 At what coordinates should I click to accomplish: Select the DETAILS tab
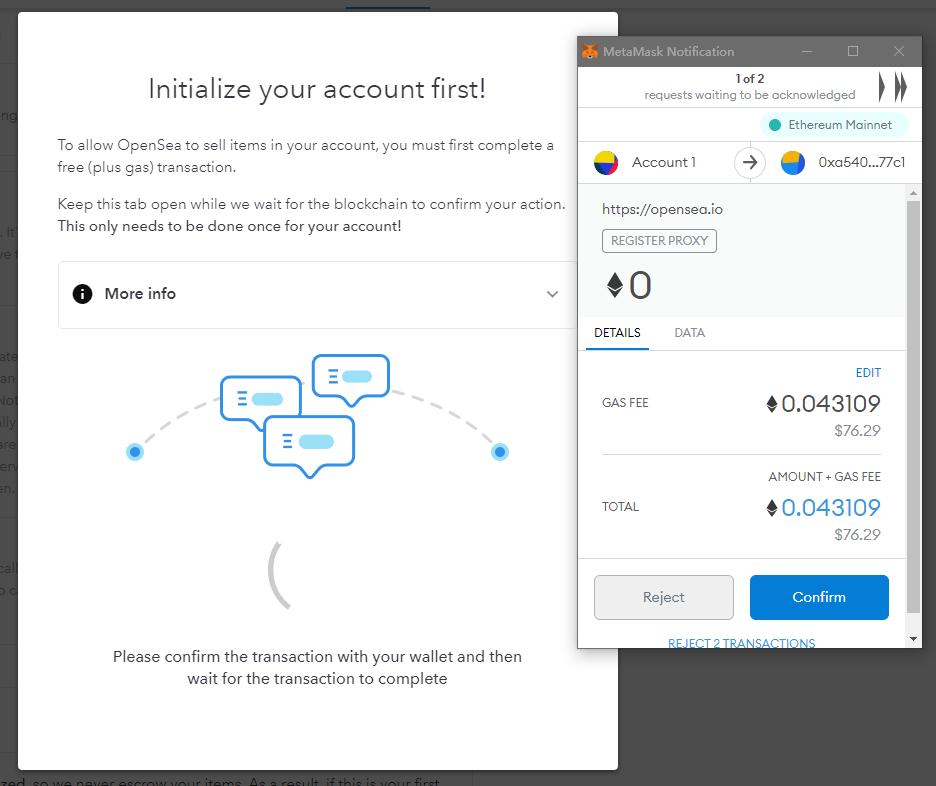point(617,332)
